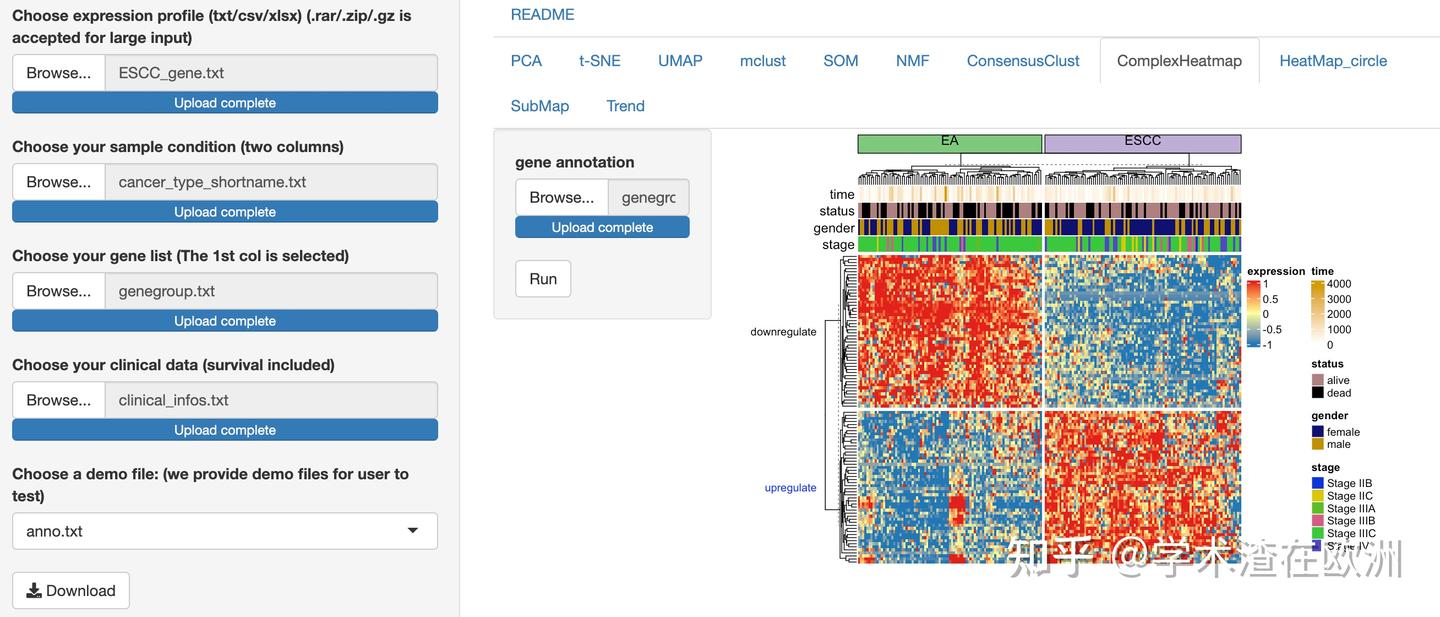Select the UMAP tab

[680, 61]
